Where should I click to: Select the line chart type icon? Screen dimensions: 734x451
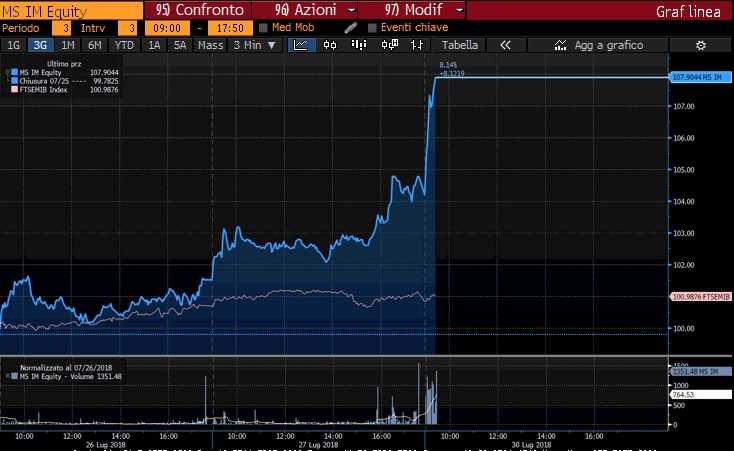[x=301, y=45]
